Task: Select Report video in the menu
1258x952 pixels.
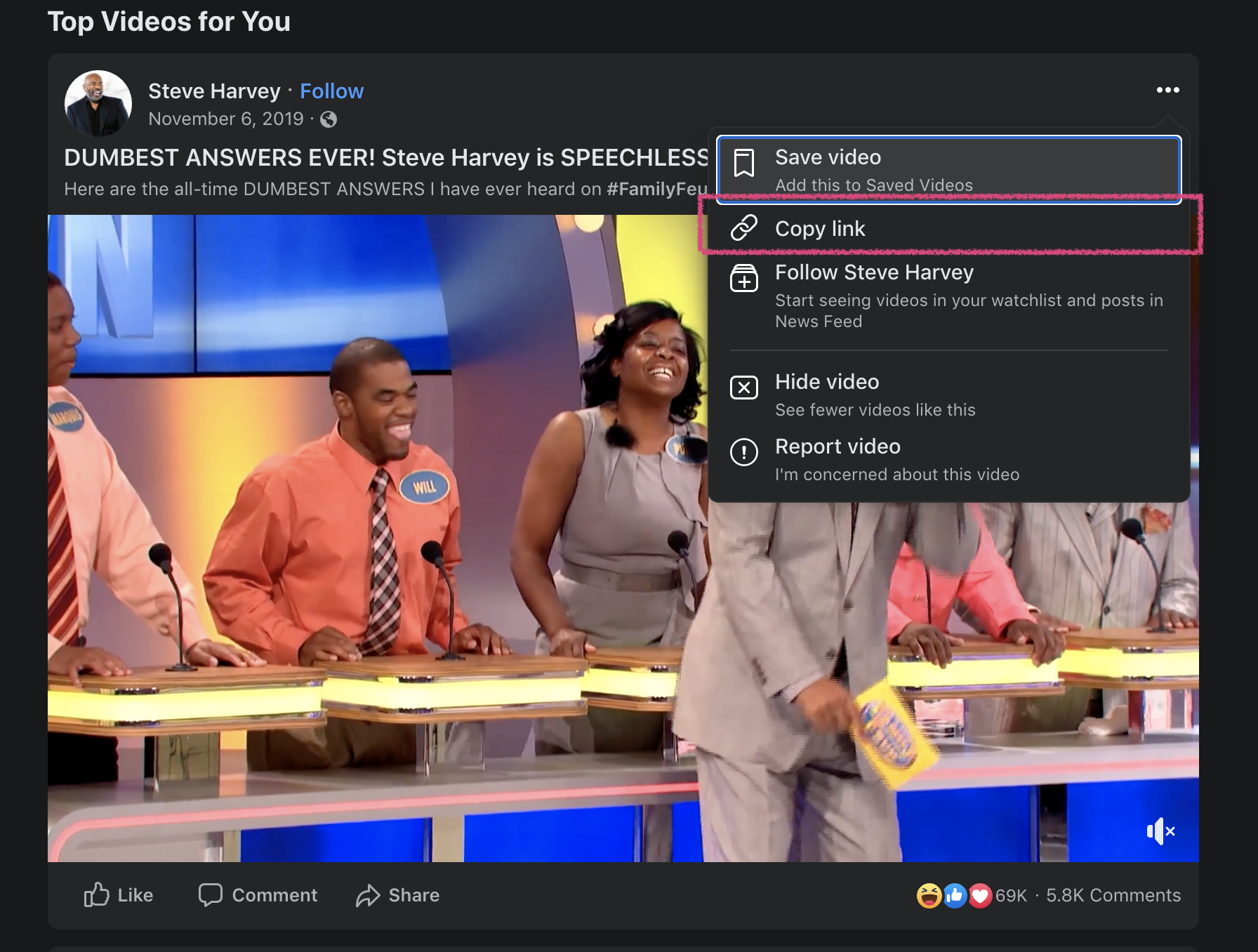Action: 837,447
